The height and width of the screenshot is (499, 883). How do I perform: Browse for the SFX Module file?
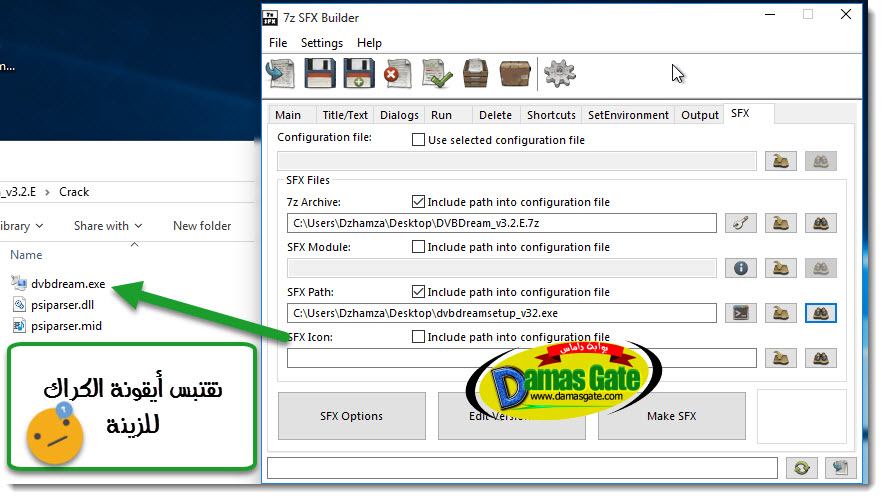pyautogui.click(x=781, y=268)
